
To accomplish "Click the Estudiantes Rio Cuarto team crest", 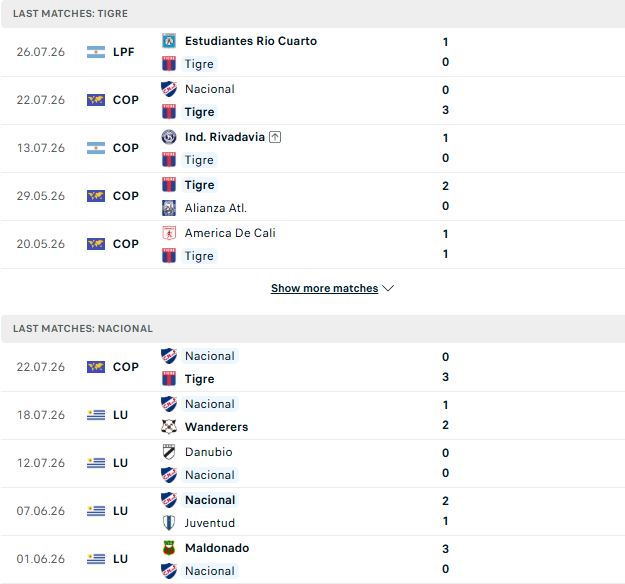I will [x=169, y=41].
